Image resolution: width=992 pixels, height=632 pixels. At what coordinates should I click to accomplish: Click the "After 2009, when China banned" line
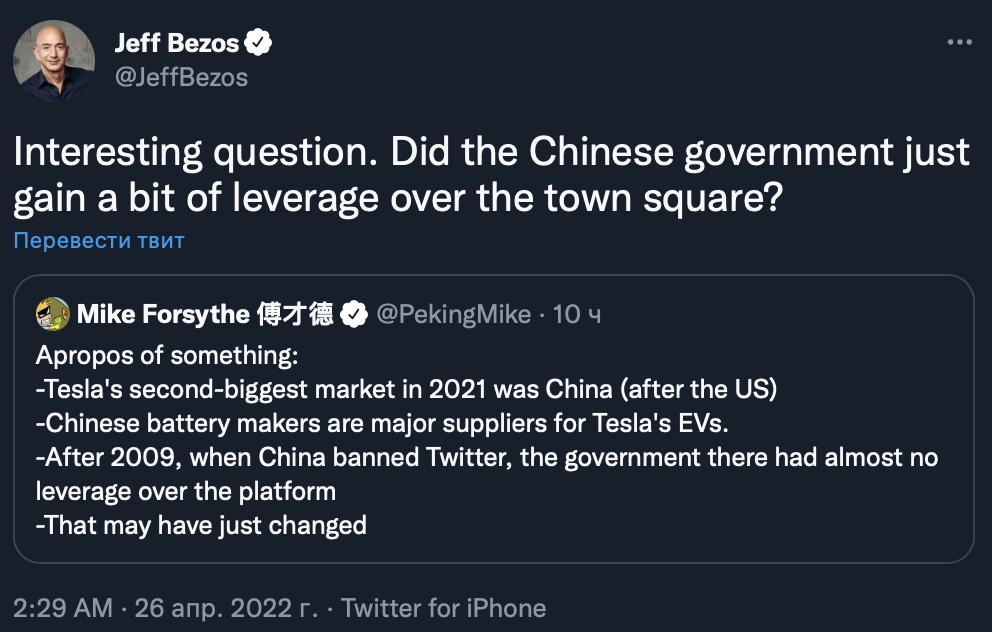(x=486, y=458)
